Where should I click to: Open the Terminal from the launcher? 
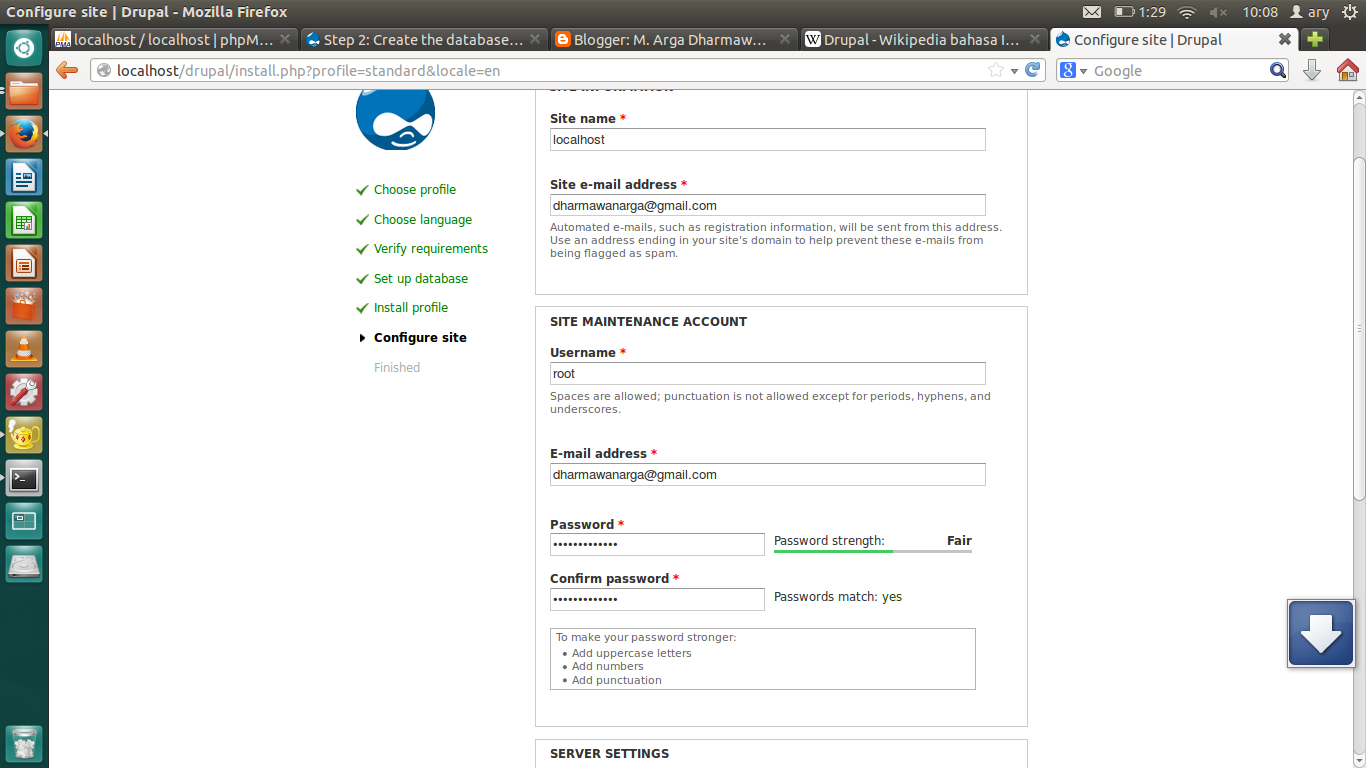[x=24, y=478]
